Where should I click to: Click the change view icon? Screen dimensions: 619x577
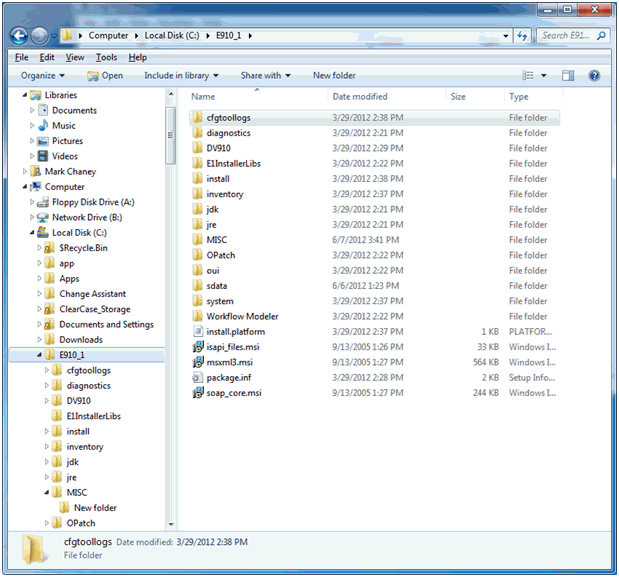tap(527, 75)
